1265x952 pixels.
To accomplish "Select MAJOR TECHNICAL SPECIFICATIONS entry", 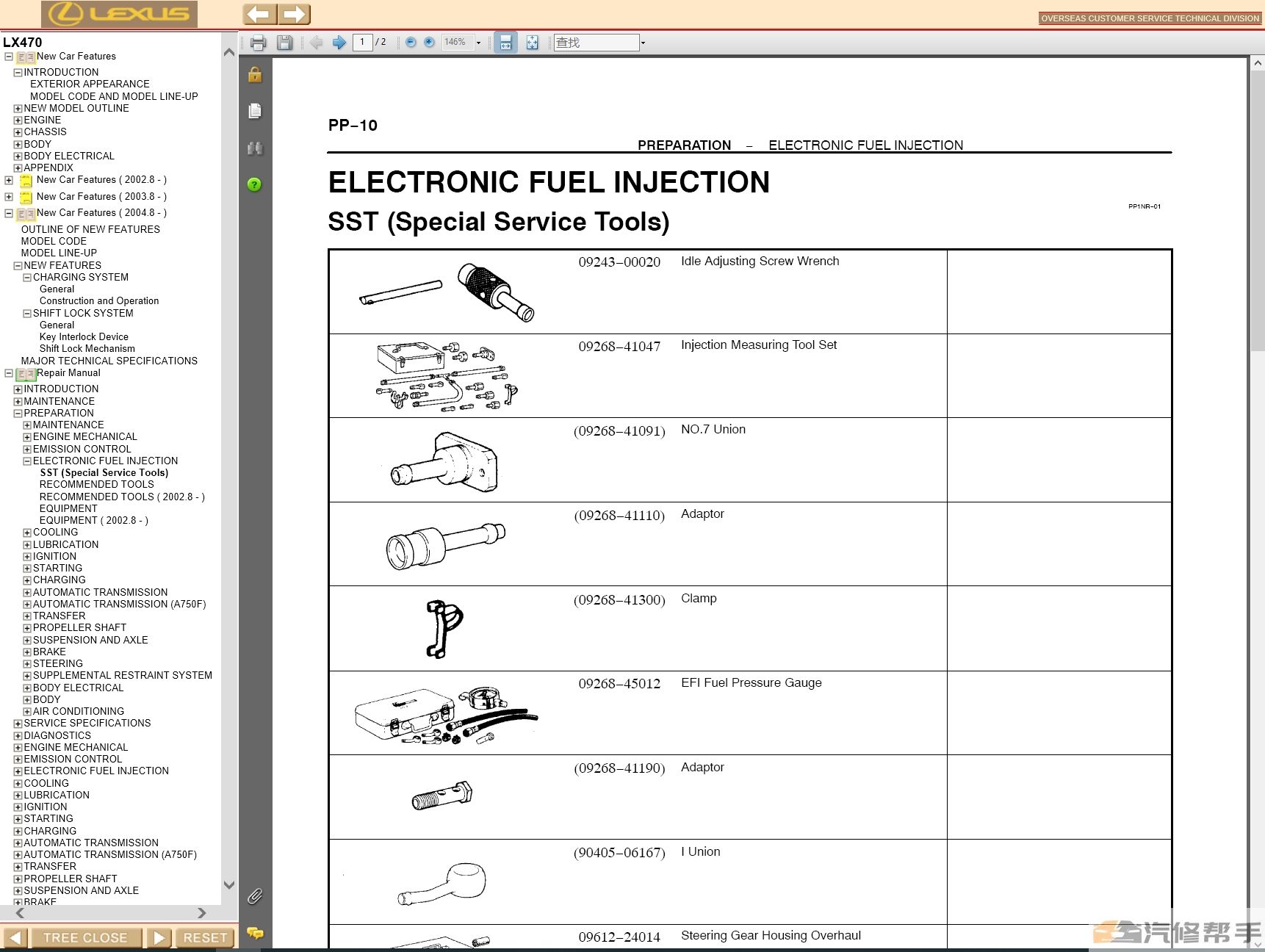I will point(109,361).
